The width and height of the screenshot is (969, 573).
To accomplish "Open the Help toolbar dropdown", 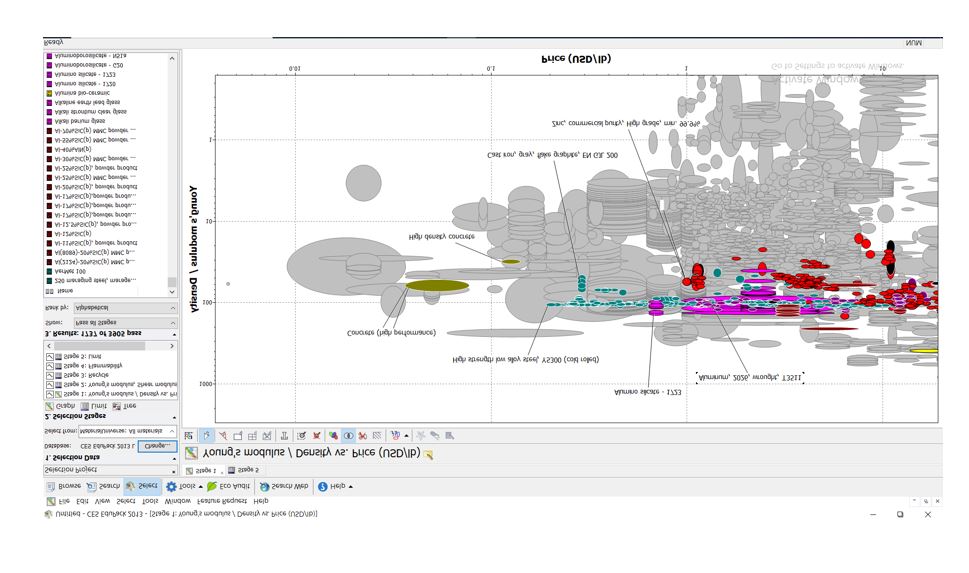I will [x=351, y=487].
